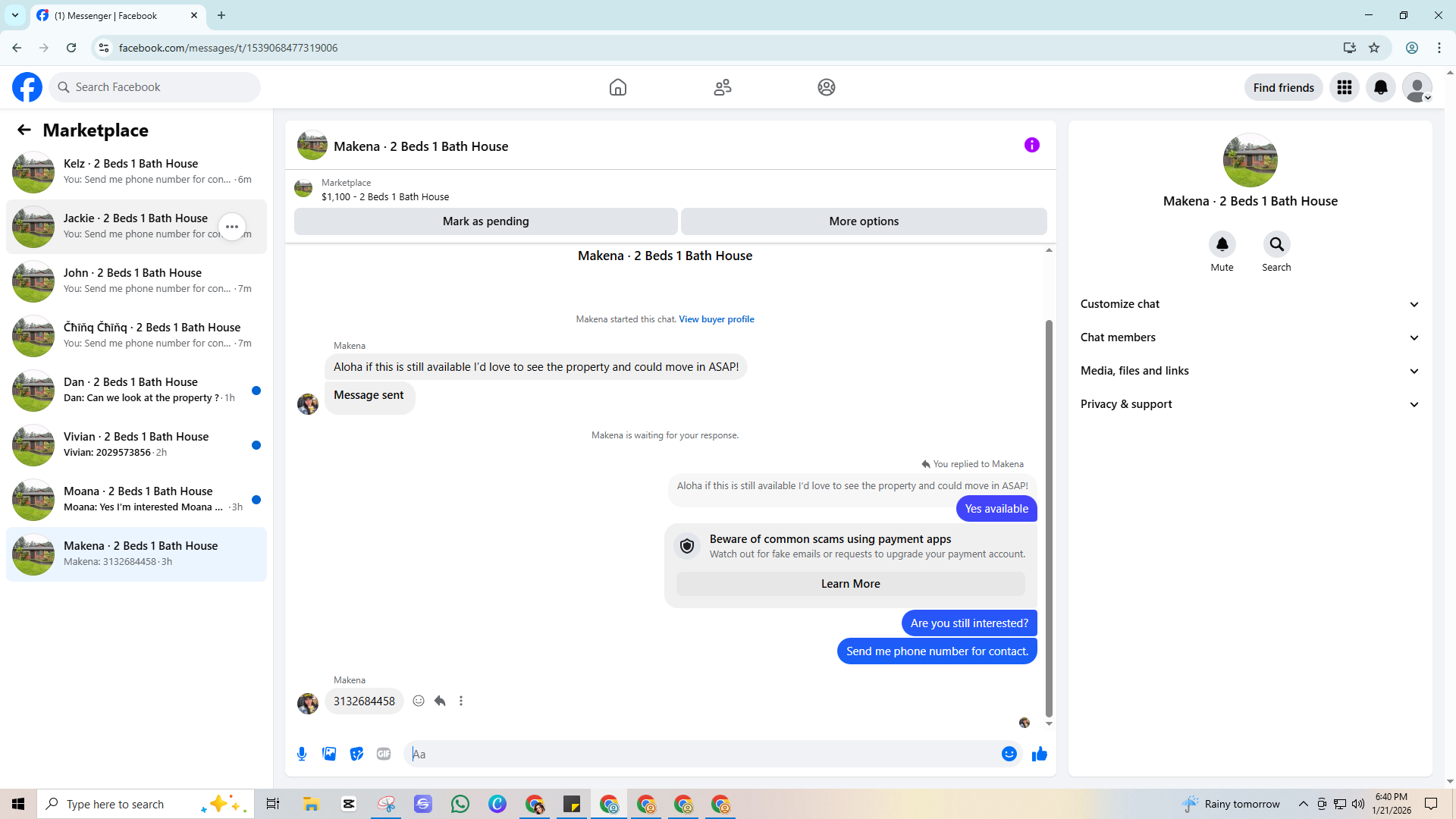Send a thumbs-up like

pyautogui.click(x=1039, y=754)
